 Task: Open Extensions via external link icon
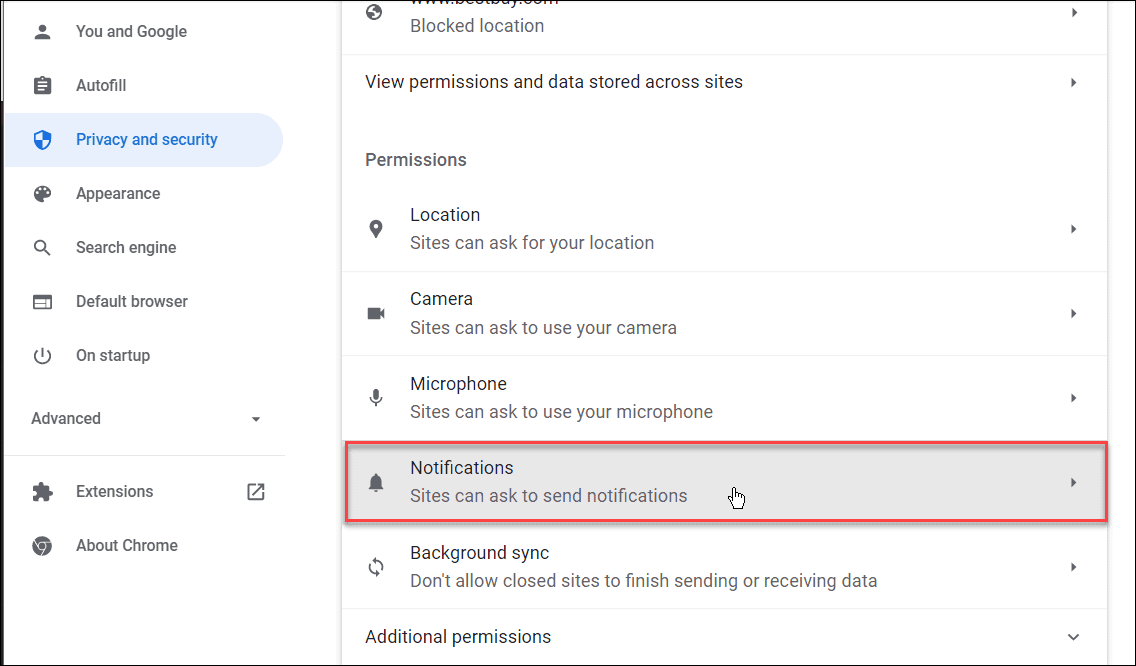(x=256, y=491)
